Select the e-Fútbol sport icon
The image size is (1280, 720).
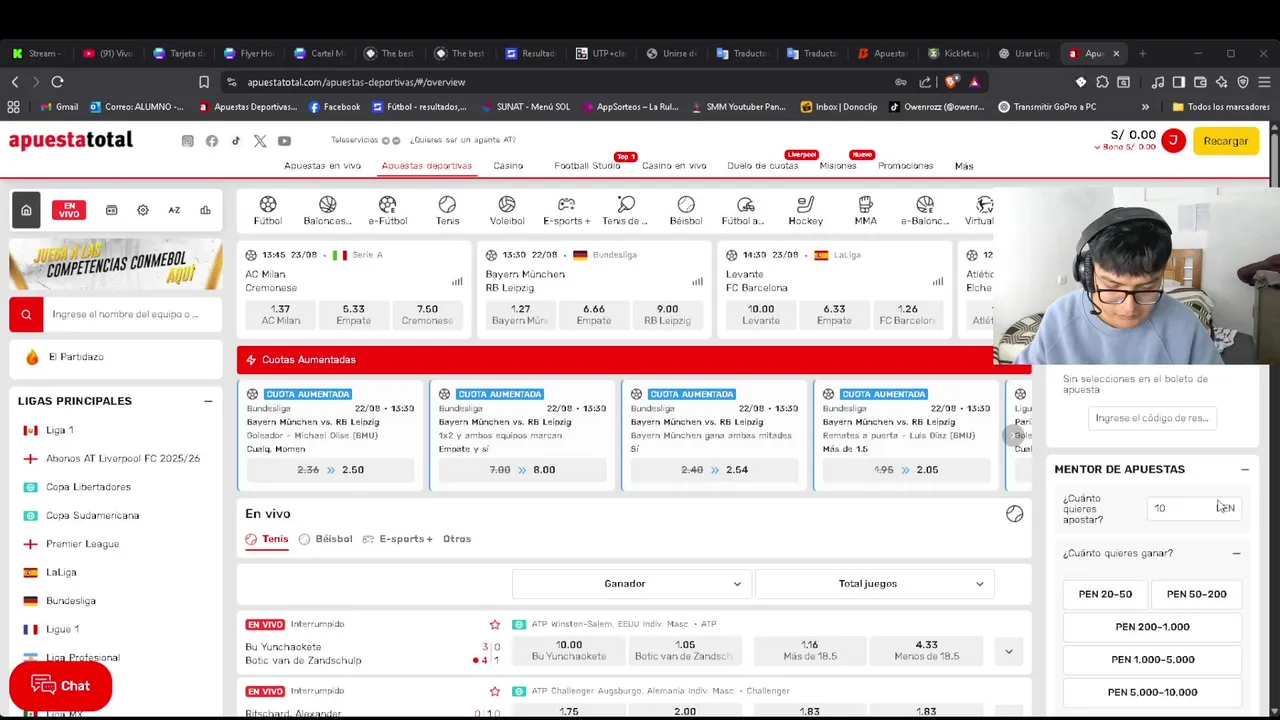coord(387,210)
